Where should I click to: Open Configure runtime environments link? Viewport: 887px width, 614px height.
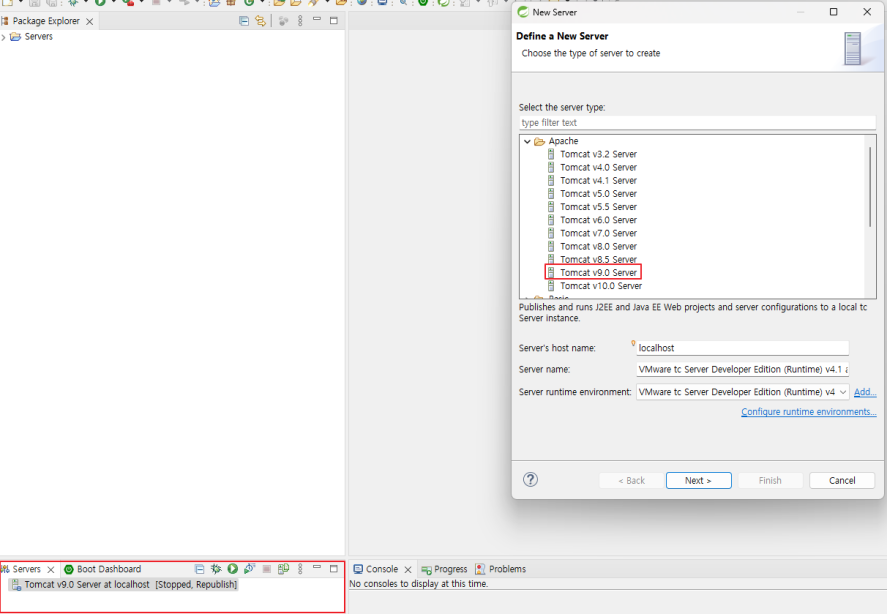click(808, 411)
